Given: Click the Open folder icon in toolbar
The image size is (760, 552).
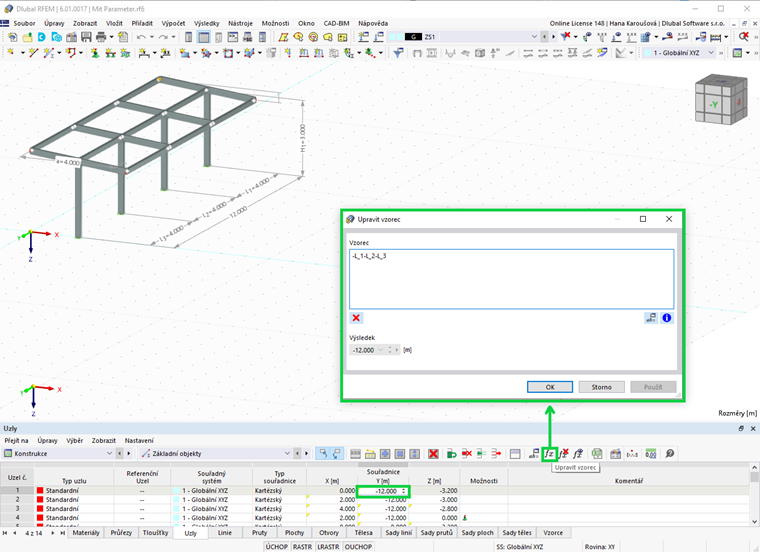Looking at the screenshot, I should click(28, 37).
